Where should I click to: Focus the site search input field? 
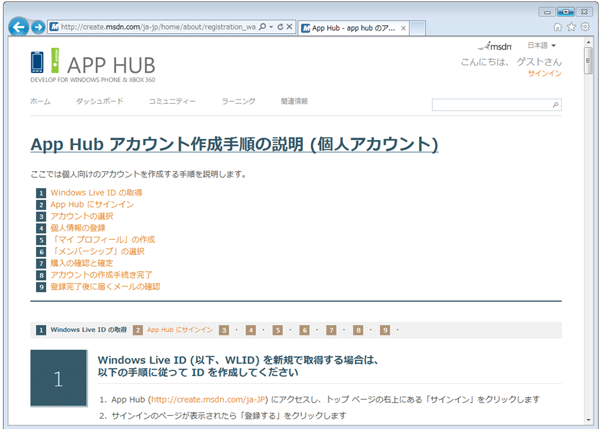(491, 104)
